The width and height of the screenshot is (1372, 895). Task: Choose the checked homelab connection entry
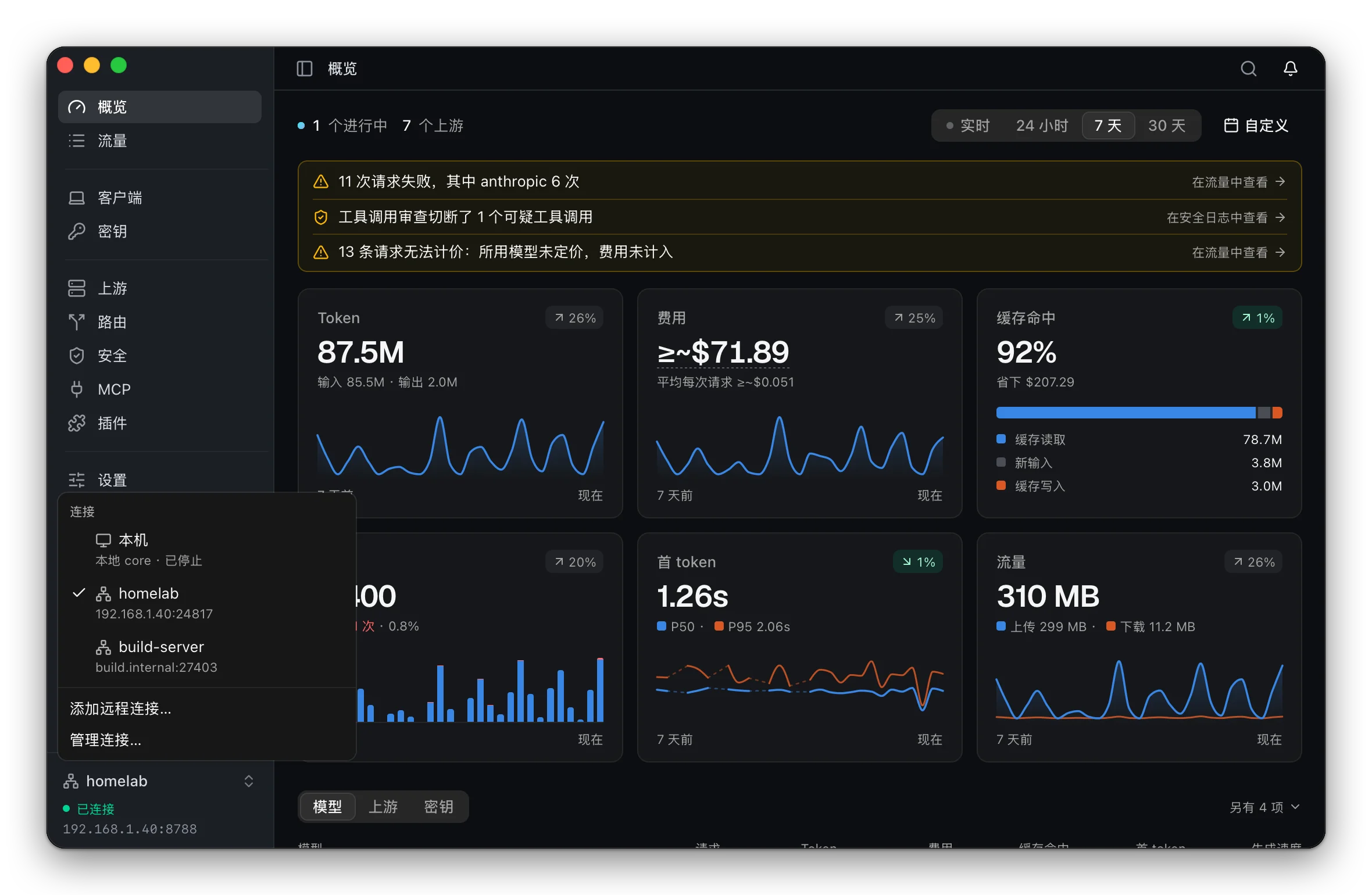point(207,603)
